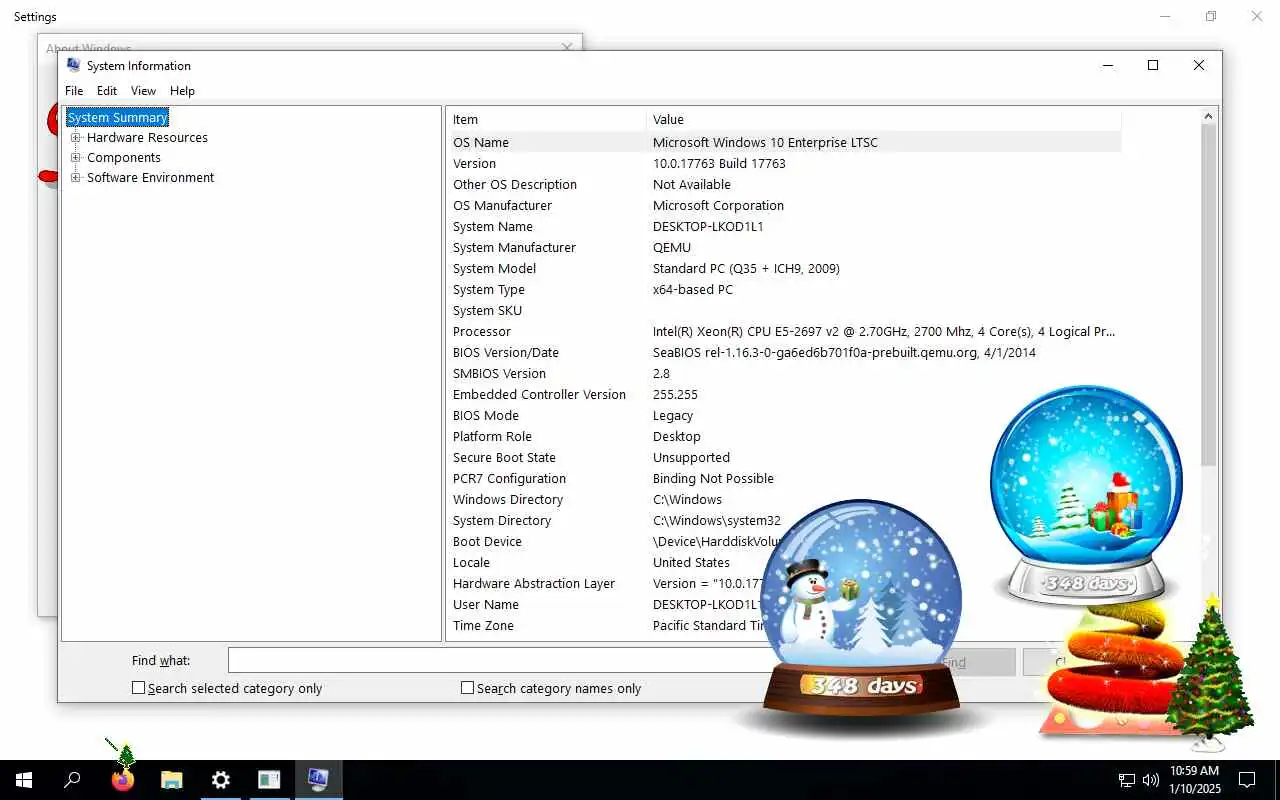Click the details list vertical scrollbar thumb
This screenshot has height=800, width=1280.
pyautogui.click(x=1208, y=295)
